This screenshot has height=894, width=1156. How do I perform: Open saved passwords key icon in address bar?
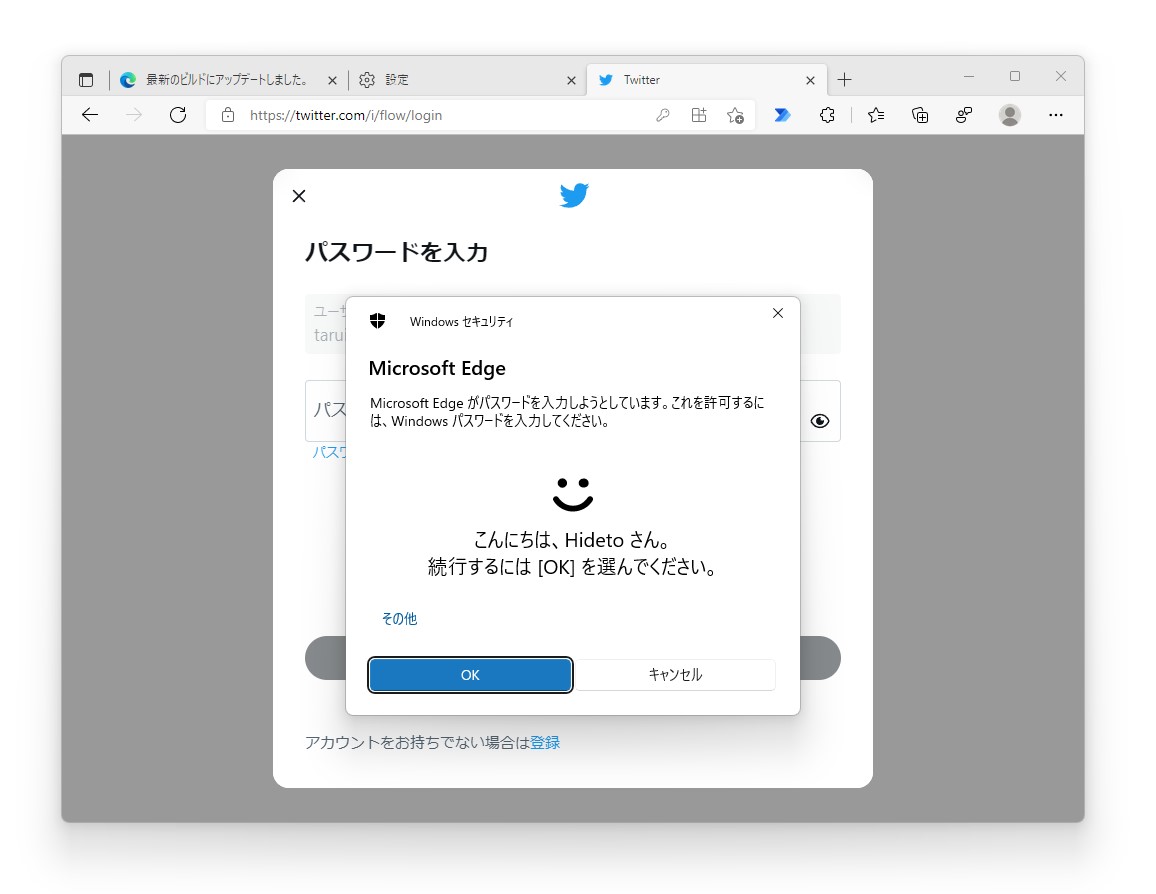[663, 115]
